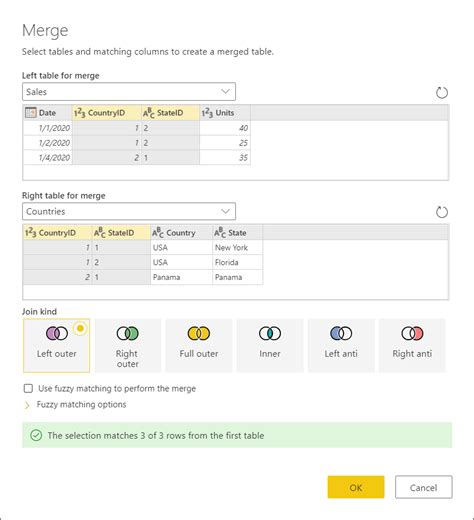Select the Left outer join radio indicator
474x520 pixels.
80,328
